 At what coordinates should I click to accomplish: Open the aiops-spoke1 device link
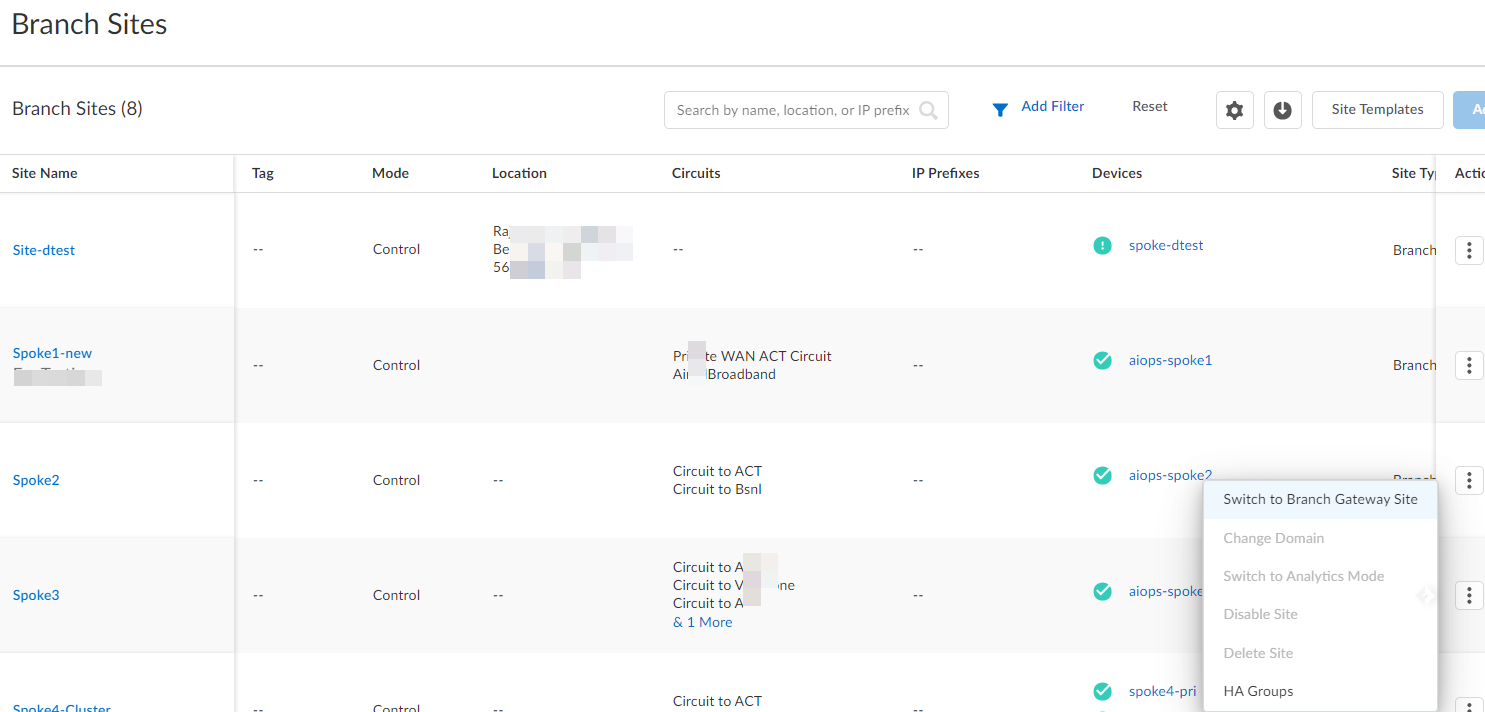point(1170,360)
